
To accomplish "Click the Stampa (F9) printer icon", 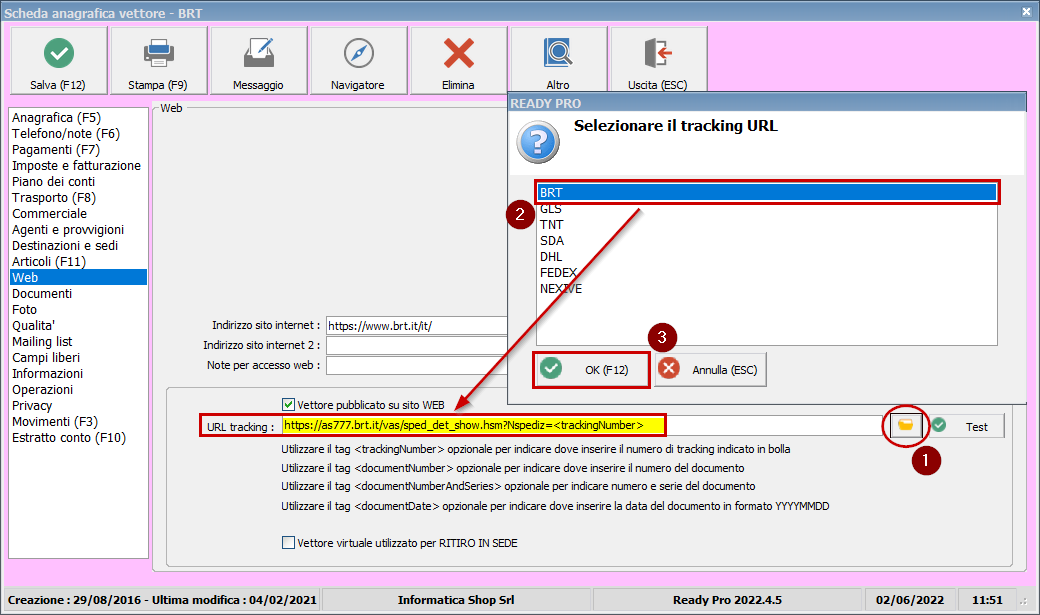I will [x=159, y=53].
